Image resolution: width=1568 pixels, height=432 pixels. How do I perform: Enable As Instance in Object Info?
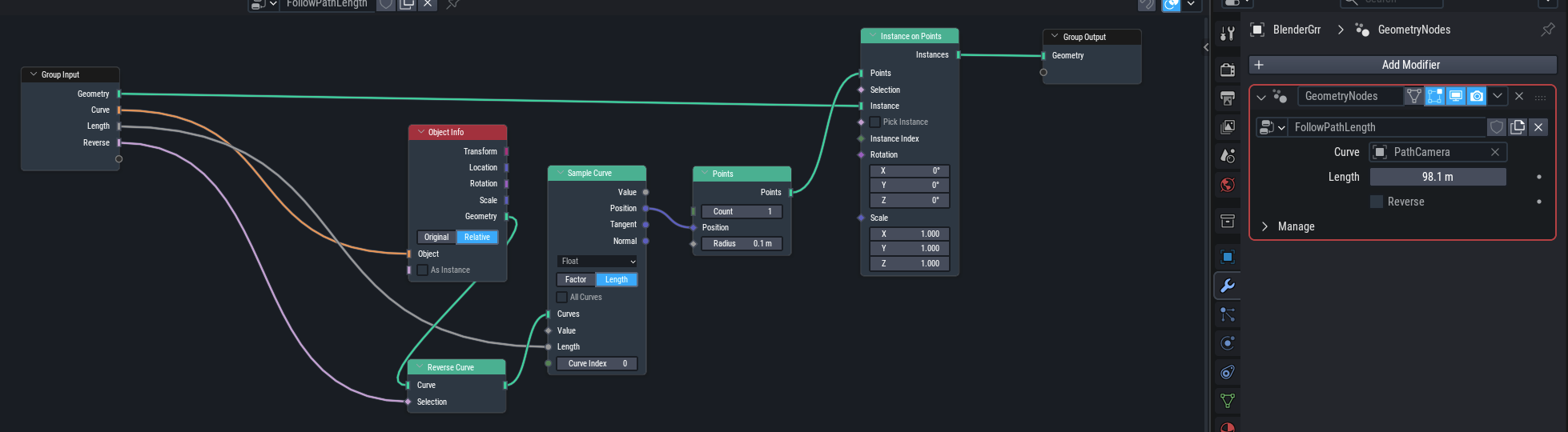(x=423, y=270)
